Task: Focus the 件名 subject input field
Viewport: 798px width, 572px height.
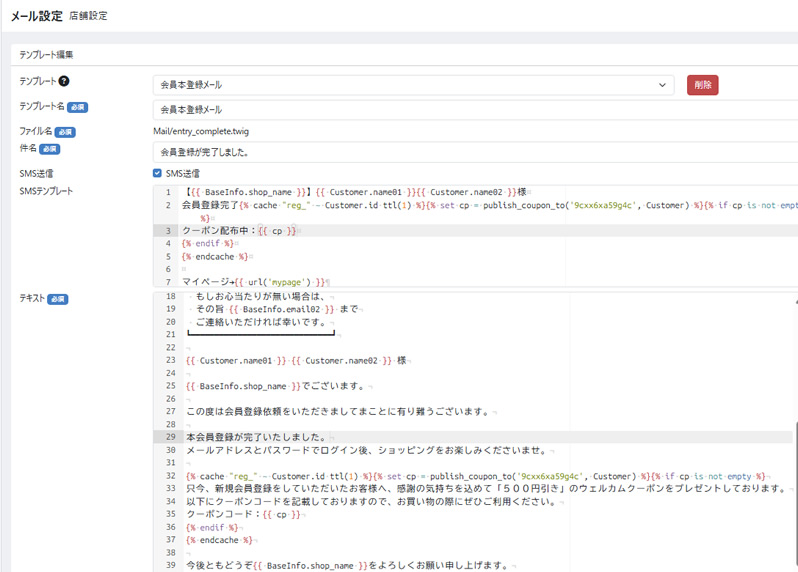Action: 475,152
